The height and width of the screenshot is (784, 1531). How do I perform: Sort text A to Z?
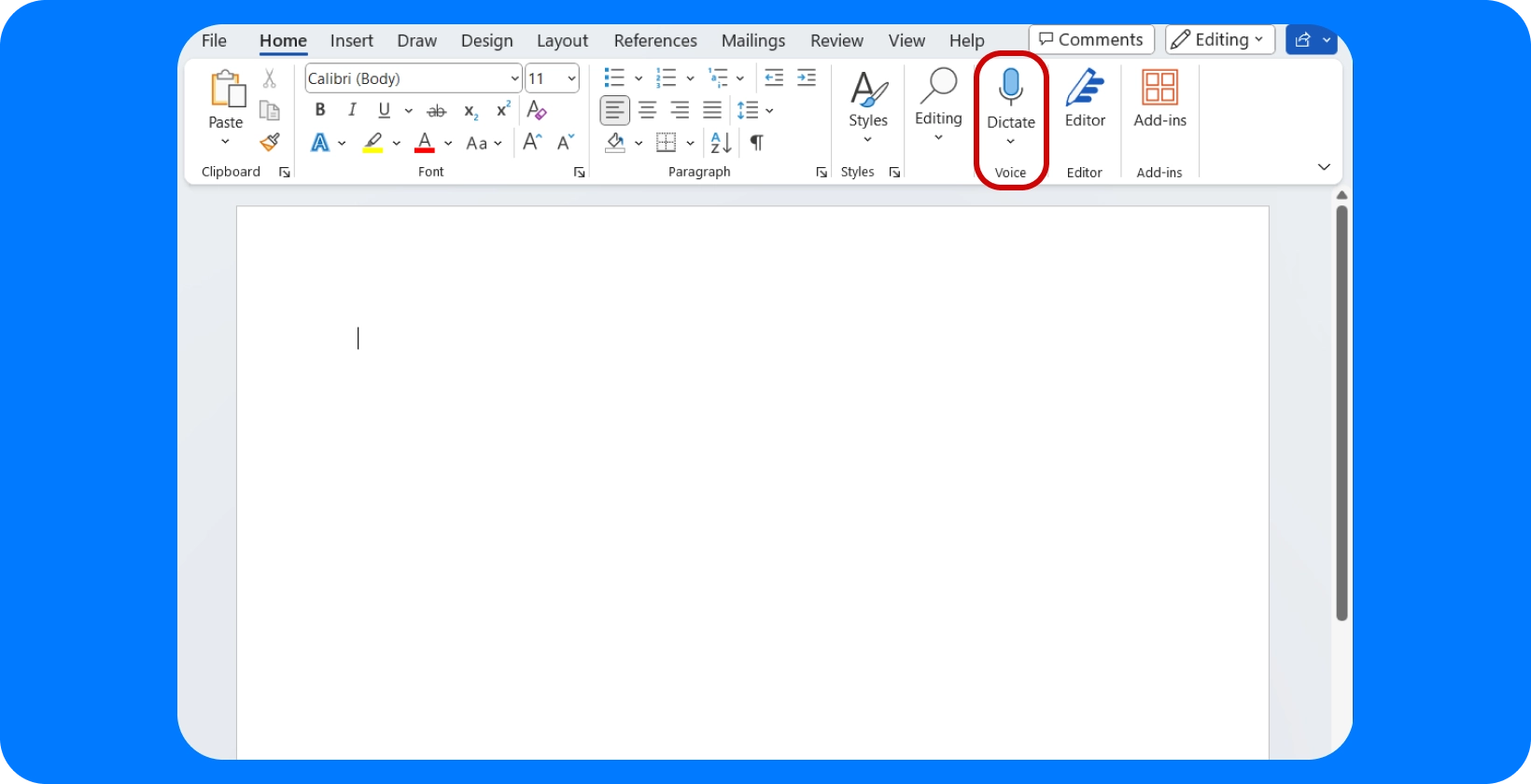coord(721,143)
